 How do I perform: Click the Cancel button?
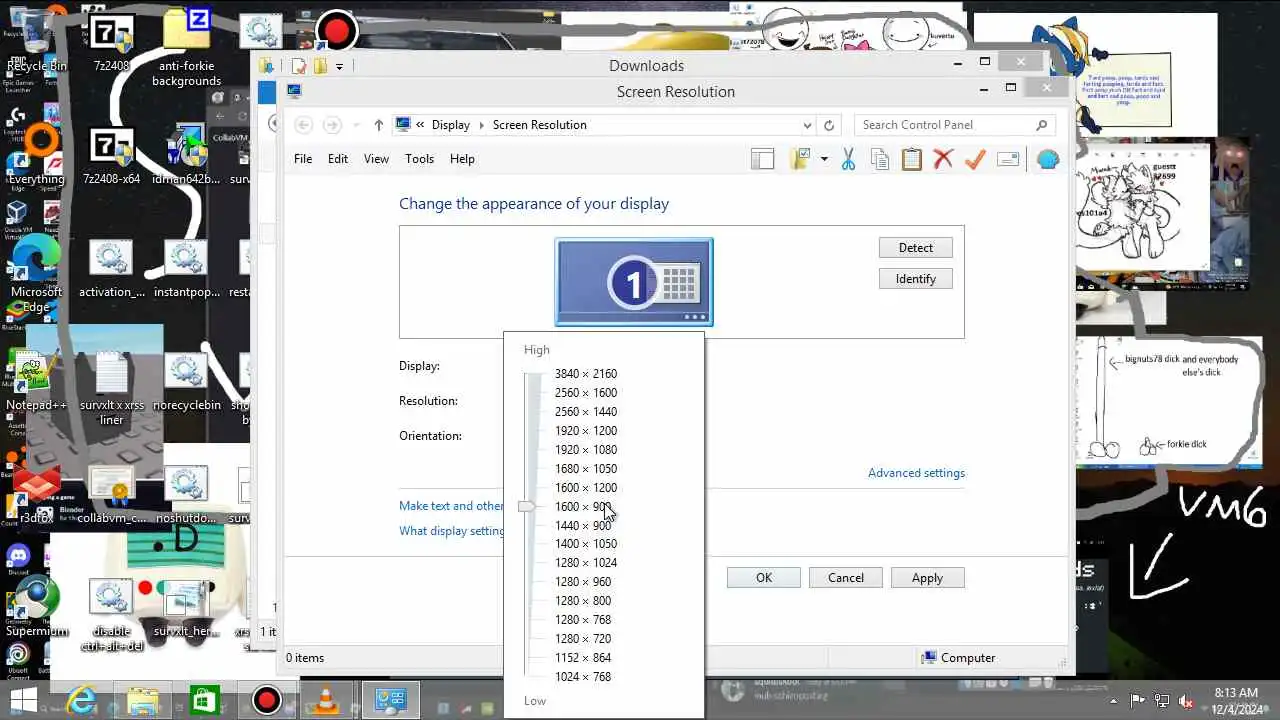click(846, 578)
